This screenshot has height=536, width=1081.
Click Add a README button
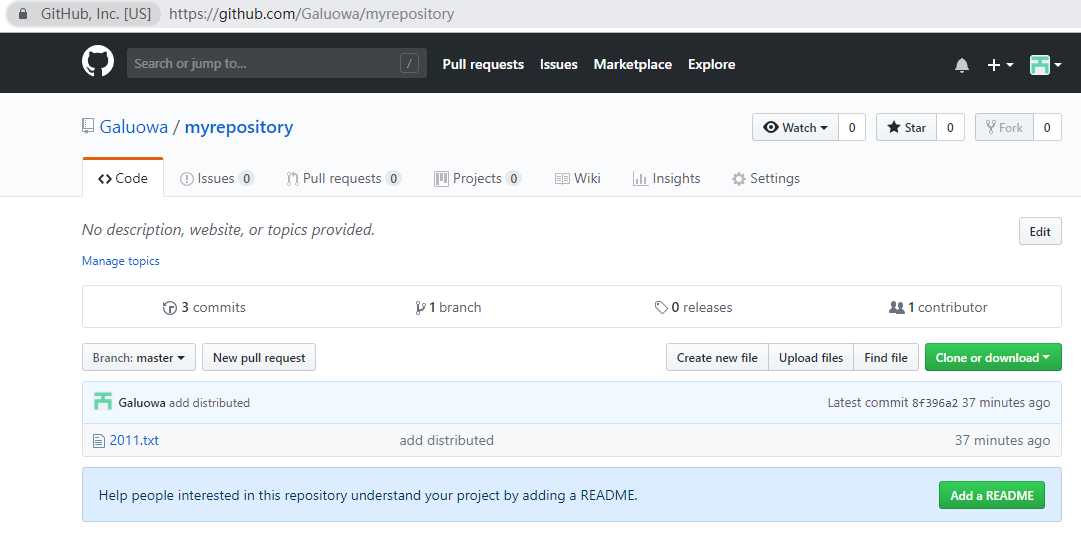(x=991, y=495)
